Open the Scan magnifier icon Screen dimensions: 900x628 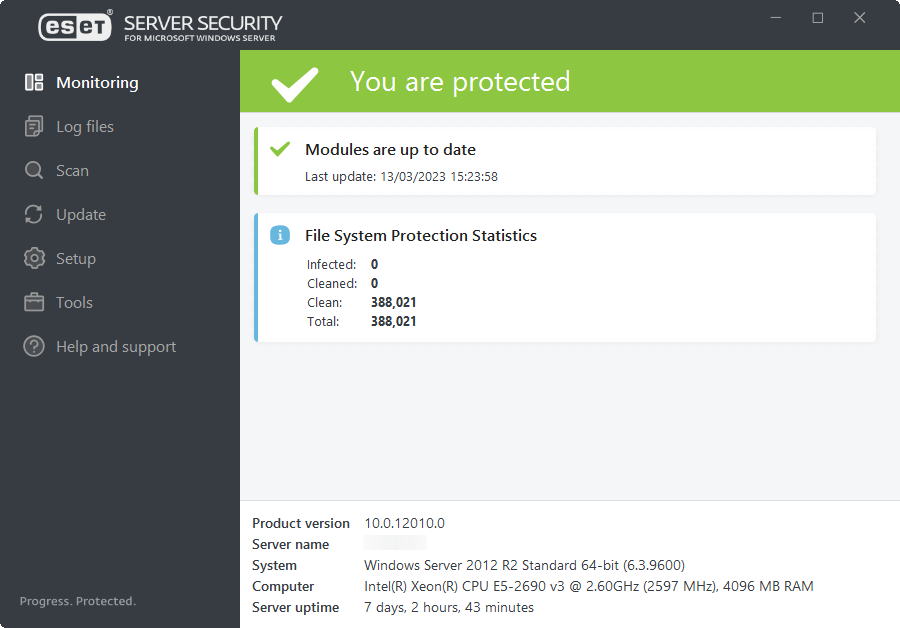33,170
